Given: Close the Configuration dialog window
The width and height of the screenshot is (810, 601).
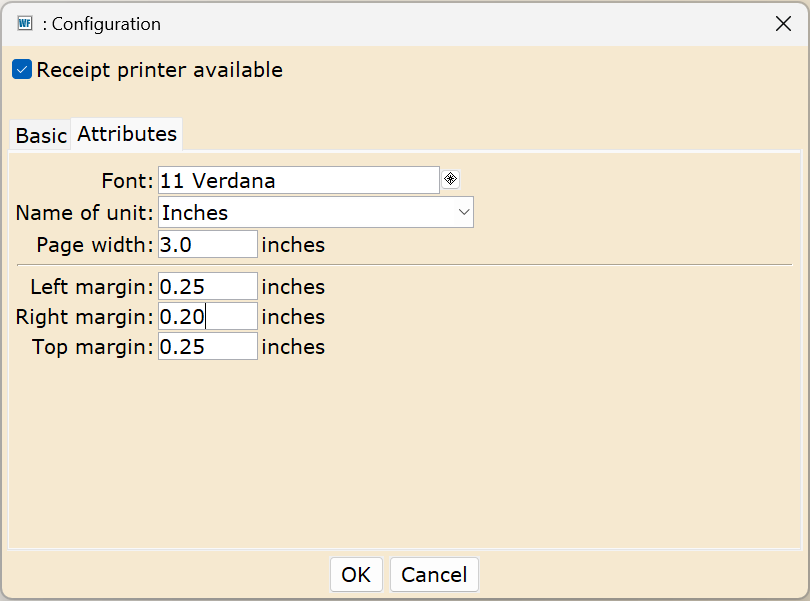Looking at the screenshot, I should [783, 24].
